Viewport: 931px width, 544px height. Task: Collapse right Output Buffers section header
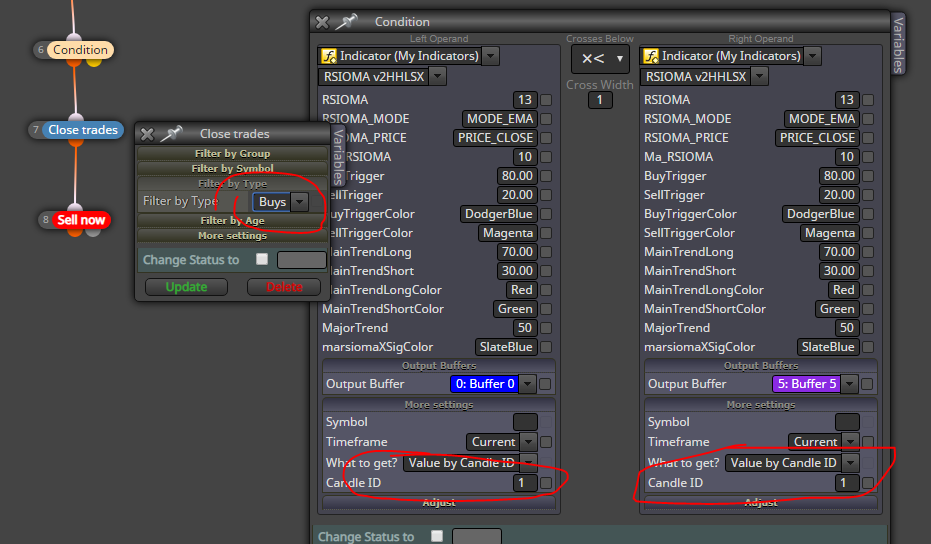point(761,366)
